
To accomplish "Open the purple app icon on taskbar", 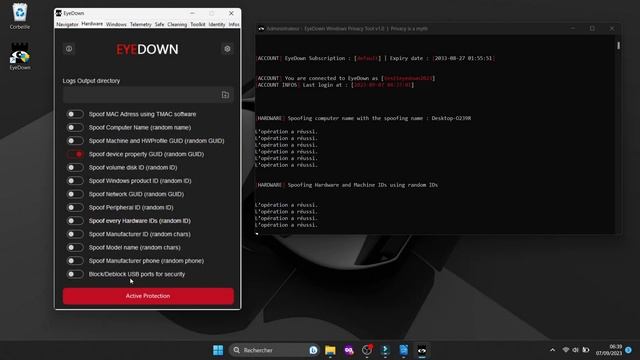I will click(x=349, y=350).
